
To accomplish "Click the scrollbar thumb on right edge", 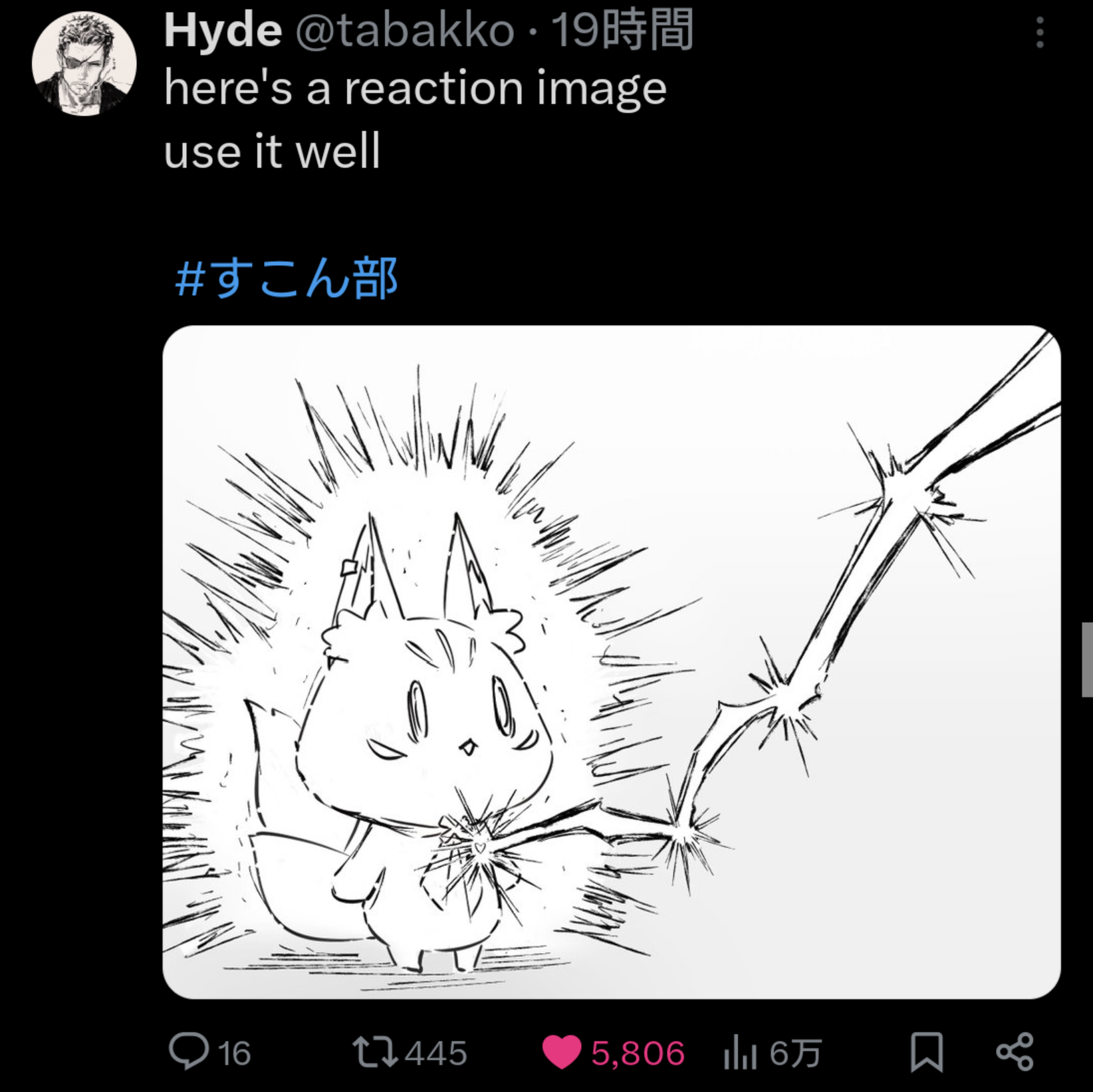I will 1087,659.
